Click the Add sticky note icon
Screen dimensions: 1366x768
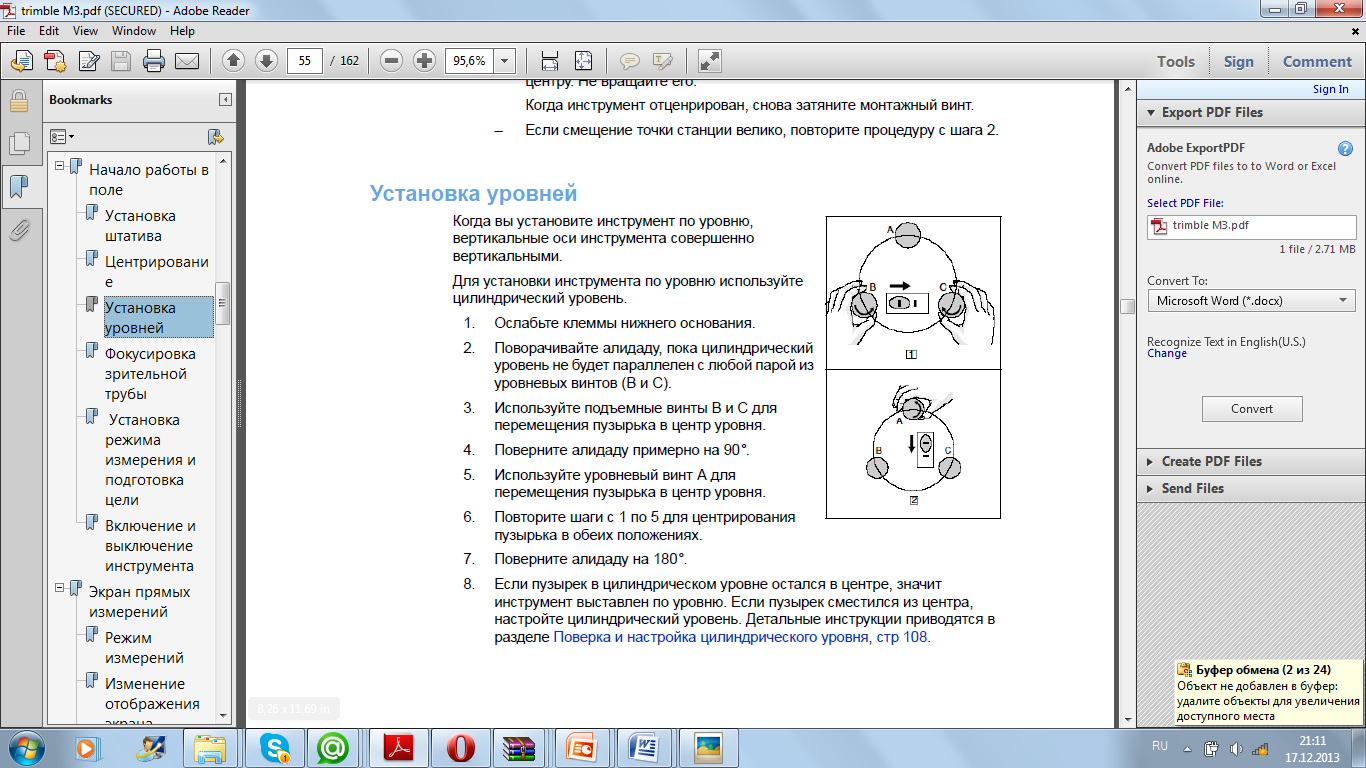pos(629,61)
